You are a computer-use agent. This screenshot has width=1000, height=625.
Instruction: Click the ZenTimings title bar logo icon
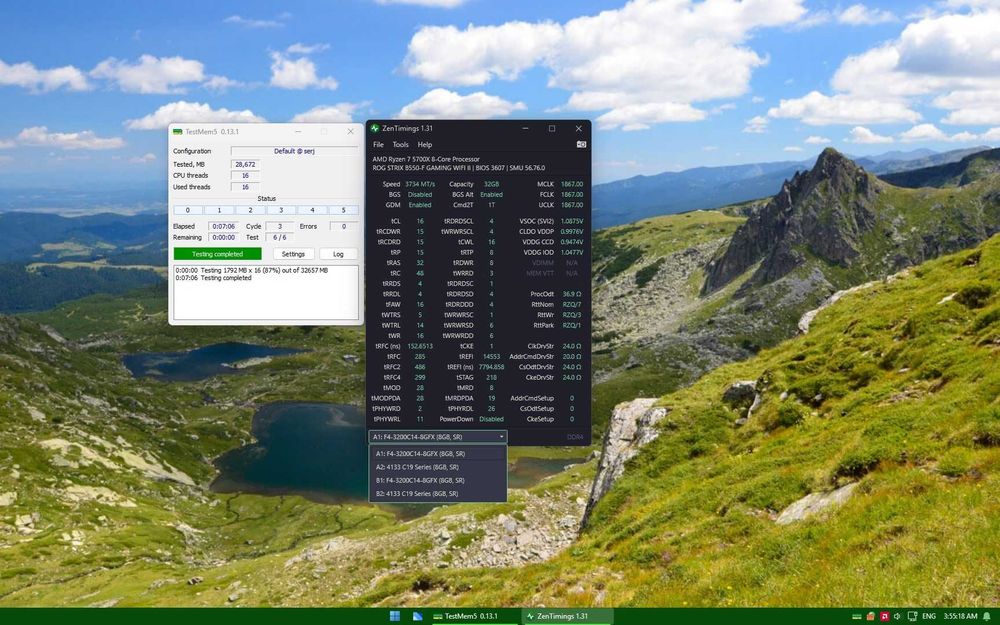[374, 128]
